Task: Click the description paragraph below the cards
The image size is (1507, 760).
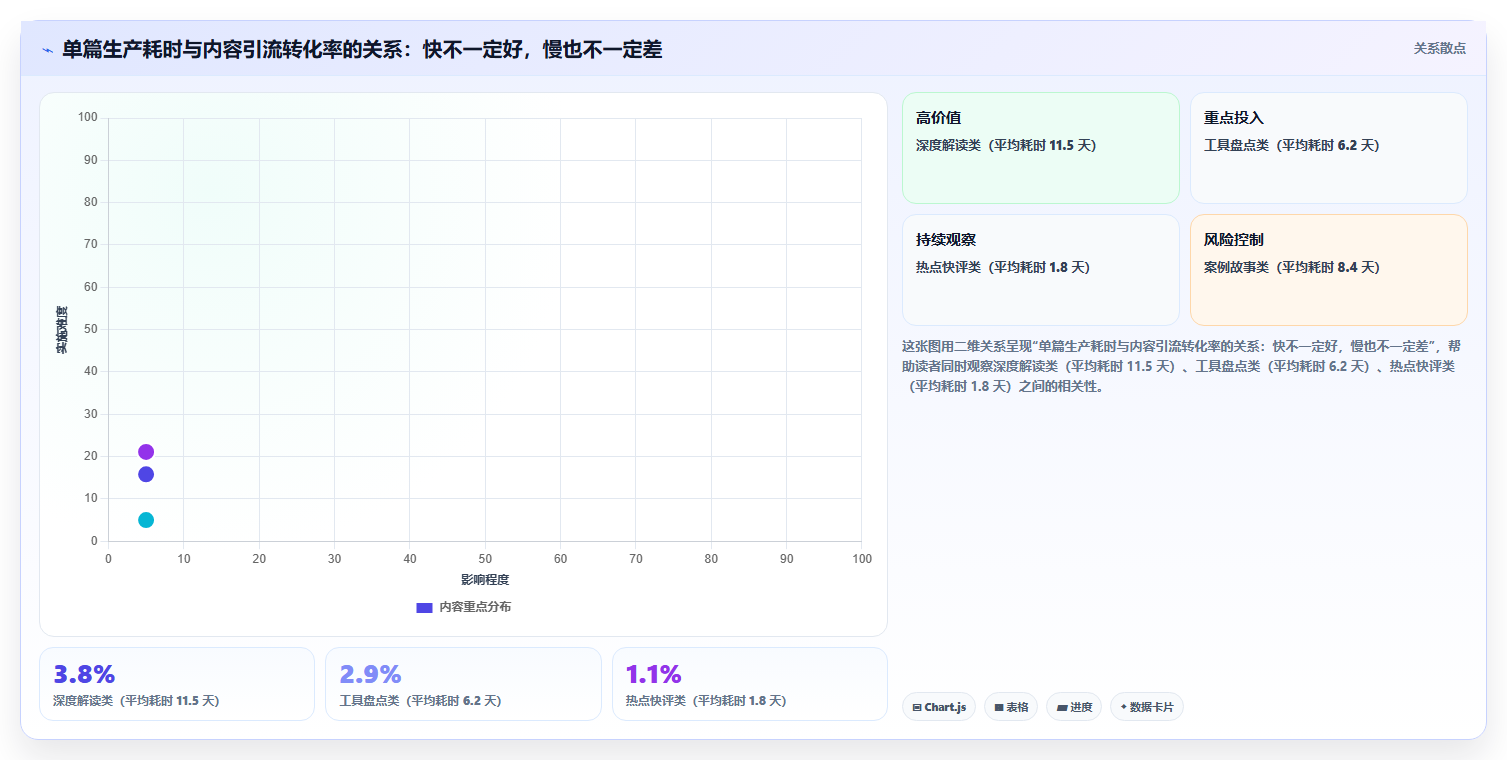Action: tap(1181, 366)
